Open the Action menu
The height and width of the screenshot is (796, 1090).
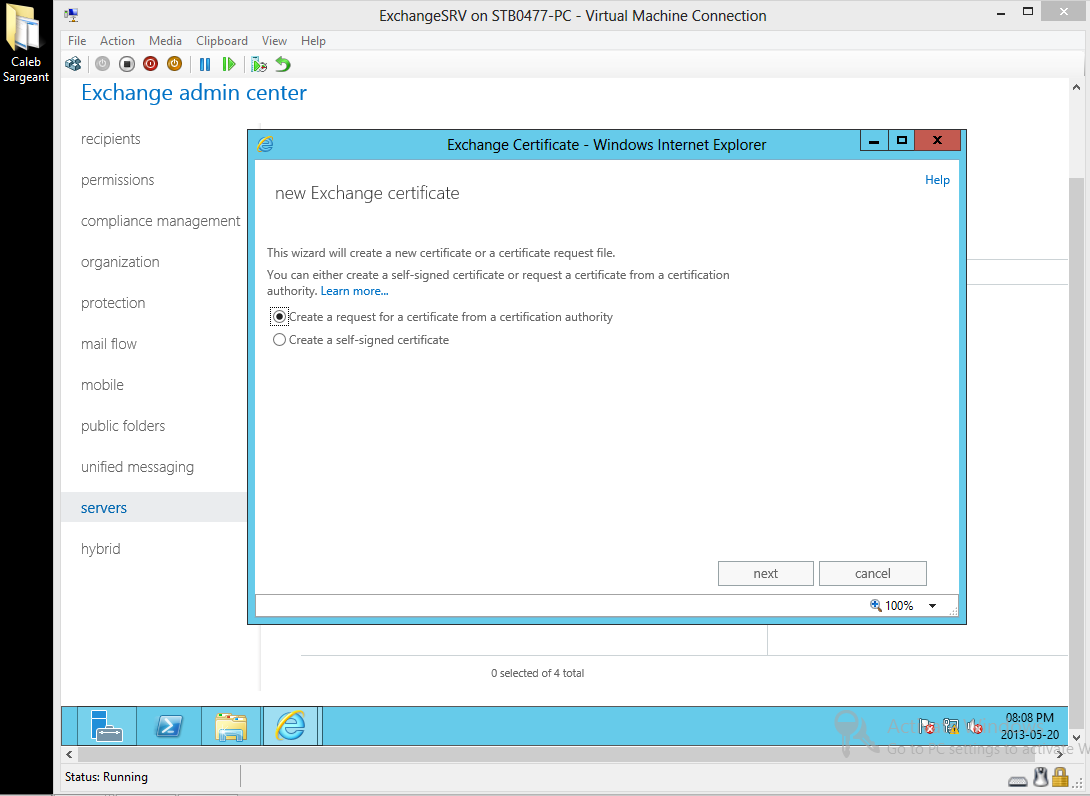click(117, 40)
